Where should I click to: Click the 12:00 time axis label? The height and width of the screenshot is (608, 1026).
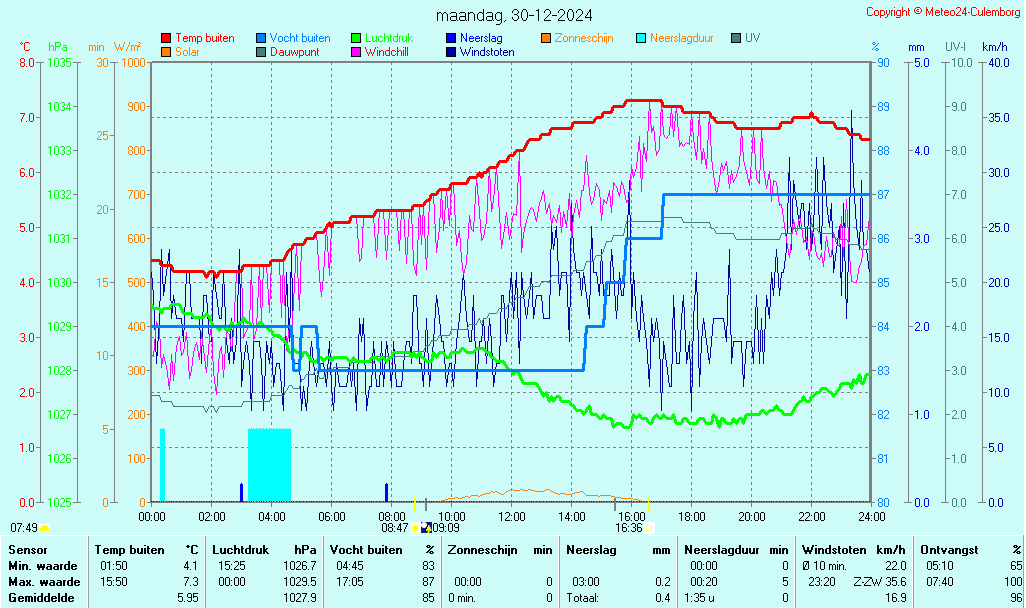click(512, 516)
